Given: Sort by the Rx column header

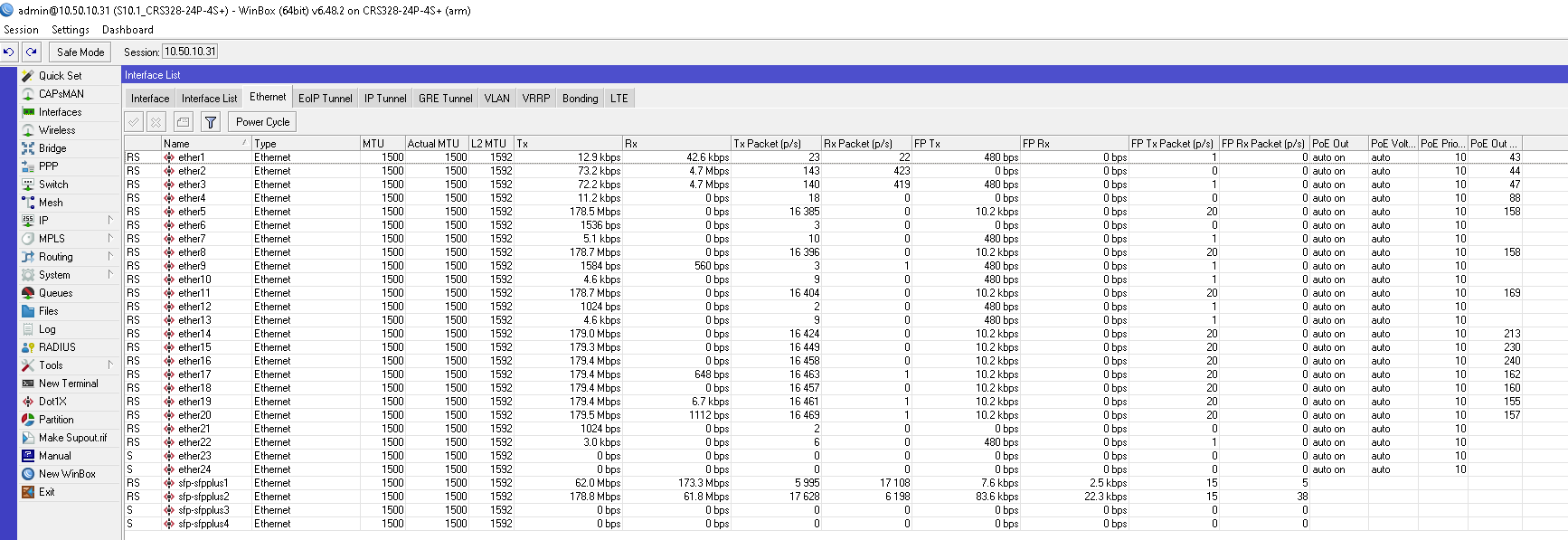Looking at the screenshot, I should point(676,144).
